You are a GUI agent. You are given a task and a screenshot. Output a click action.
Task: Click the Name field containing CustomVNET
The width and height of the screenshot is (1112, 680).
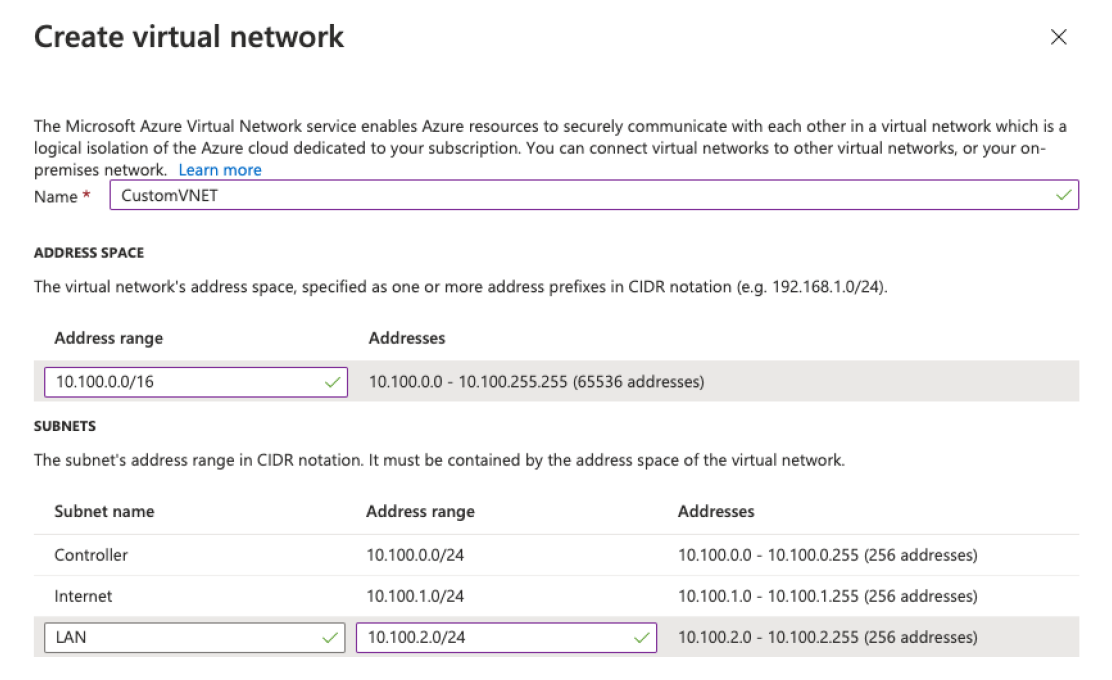[x=580, y=196]
